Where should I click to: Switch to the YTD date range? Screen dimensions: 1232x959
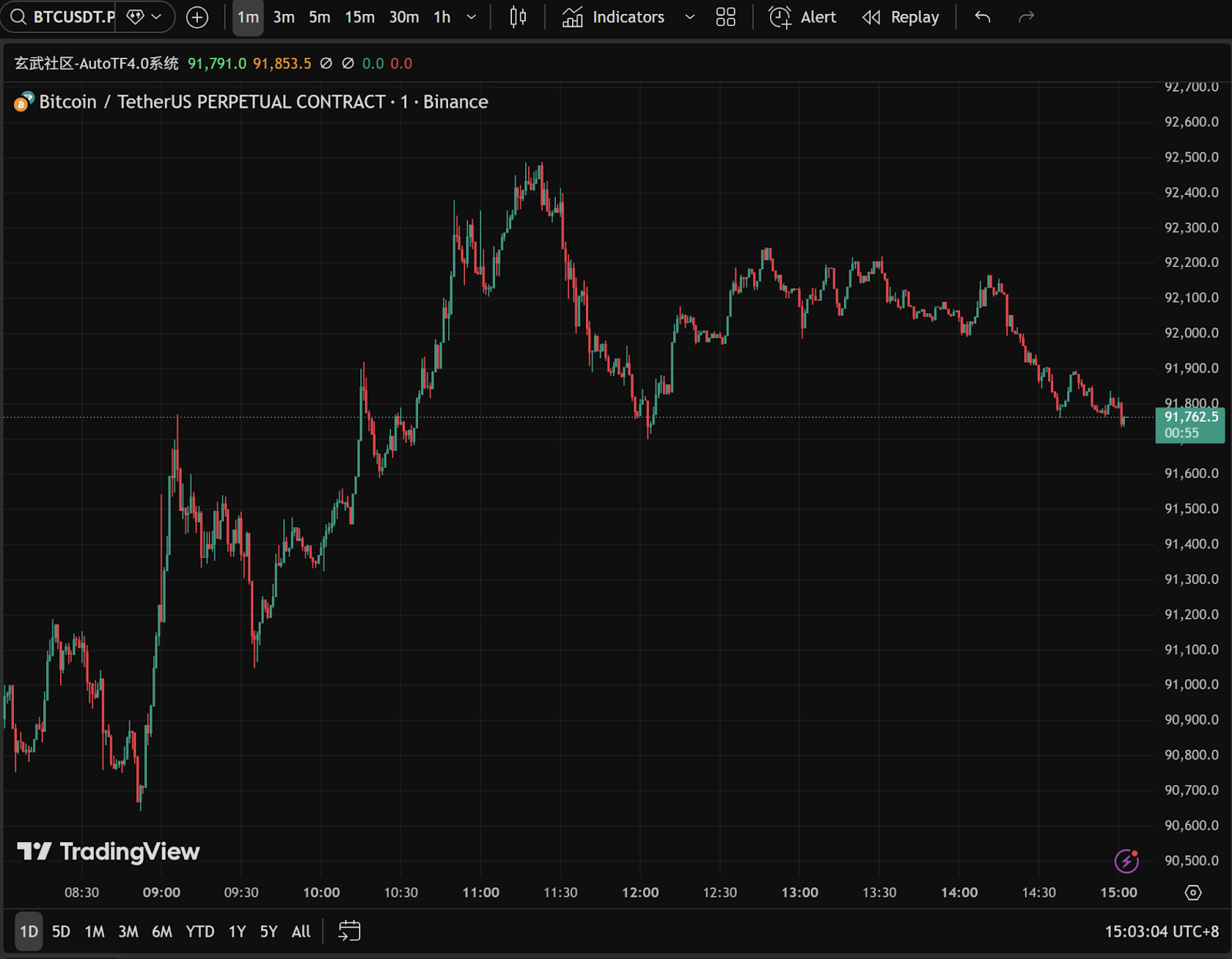199,931
